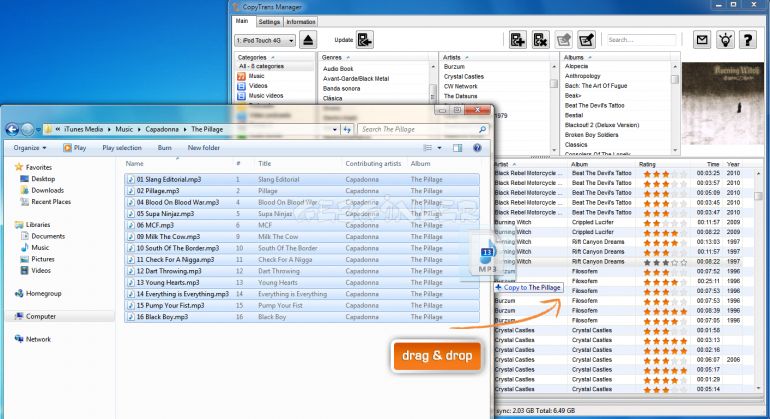This screenshot has width=770, height=419.
Task: Open the view options dropdown arrow in Explorer
Action: point(440,148)
